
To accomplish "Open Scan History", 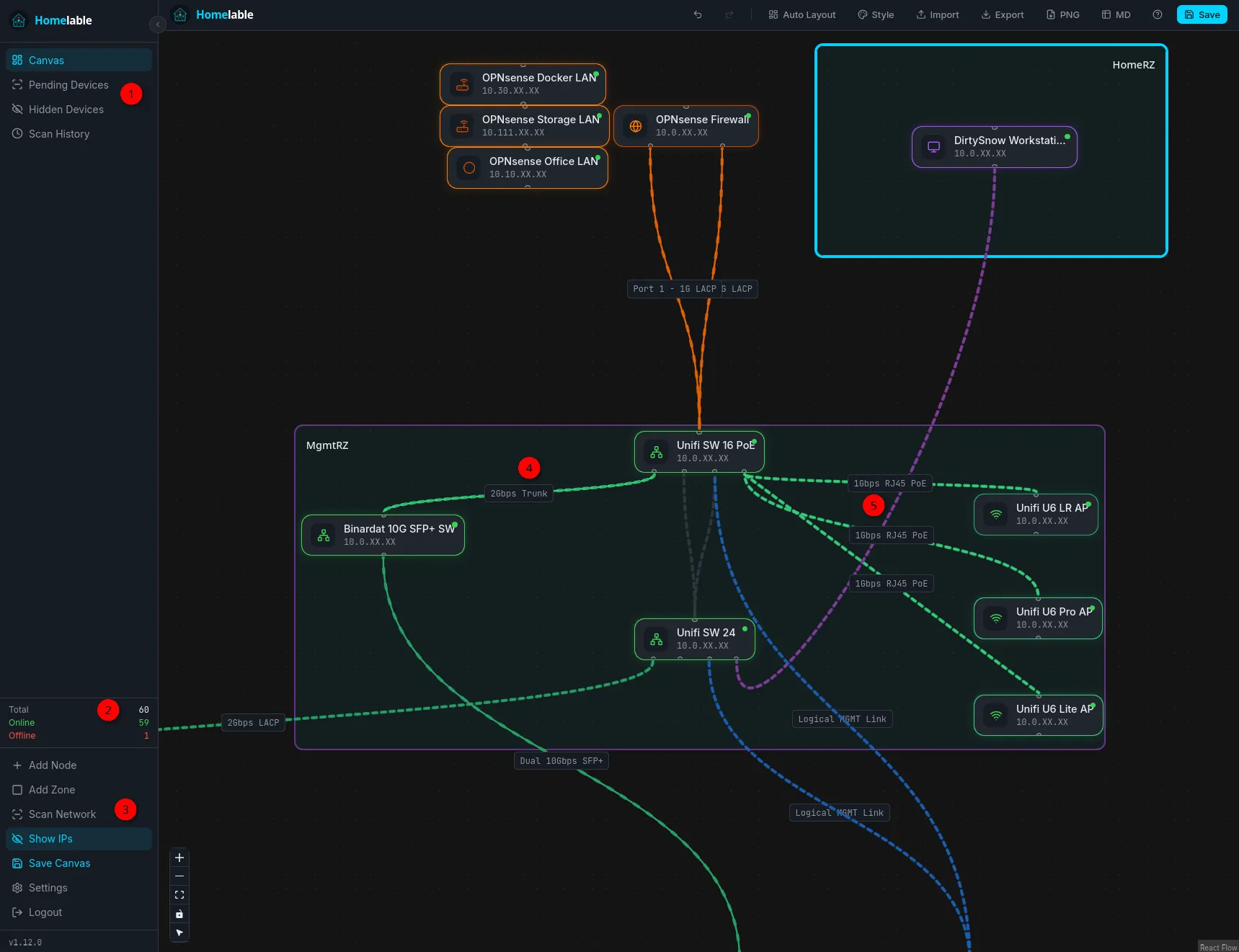I will [x=79, y=134].
